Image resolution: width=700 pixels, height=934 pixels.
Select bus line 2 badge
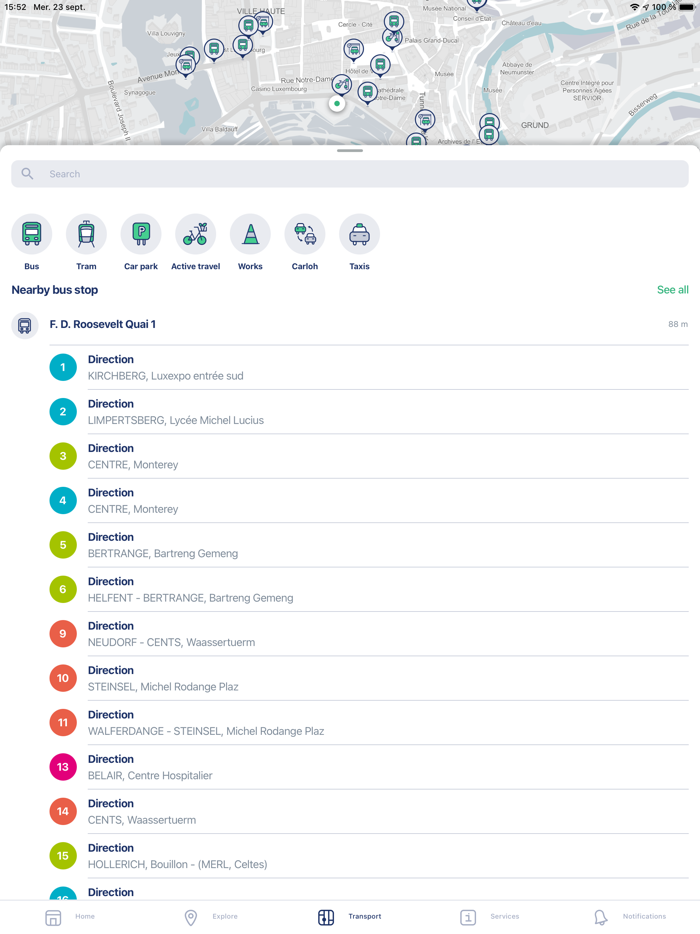click(x=63, y=412)
